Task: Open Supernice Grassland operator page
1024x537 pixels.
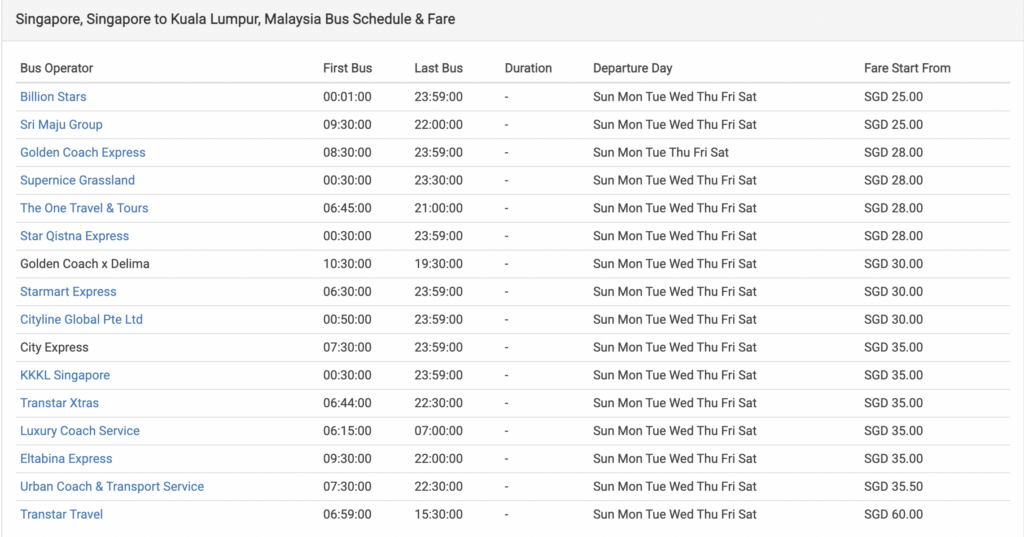Action: [77, 180]
